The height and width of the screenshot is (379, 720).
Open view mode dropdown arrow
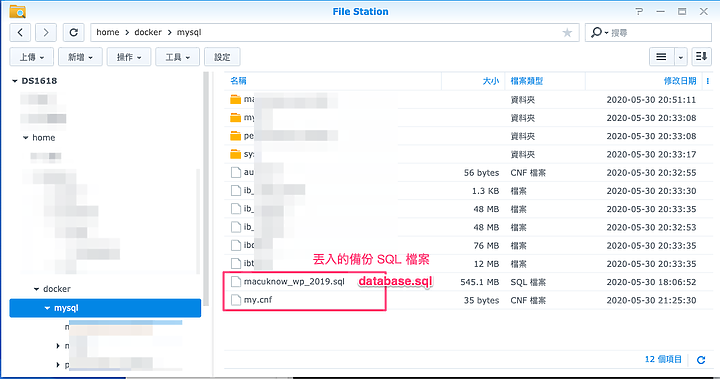(681, 57)
